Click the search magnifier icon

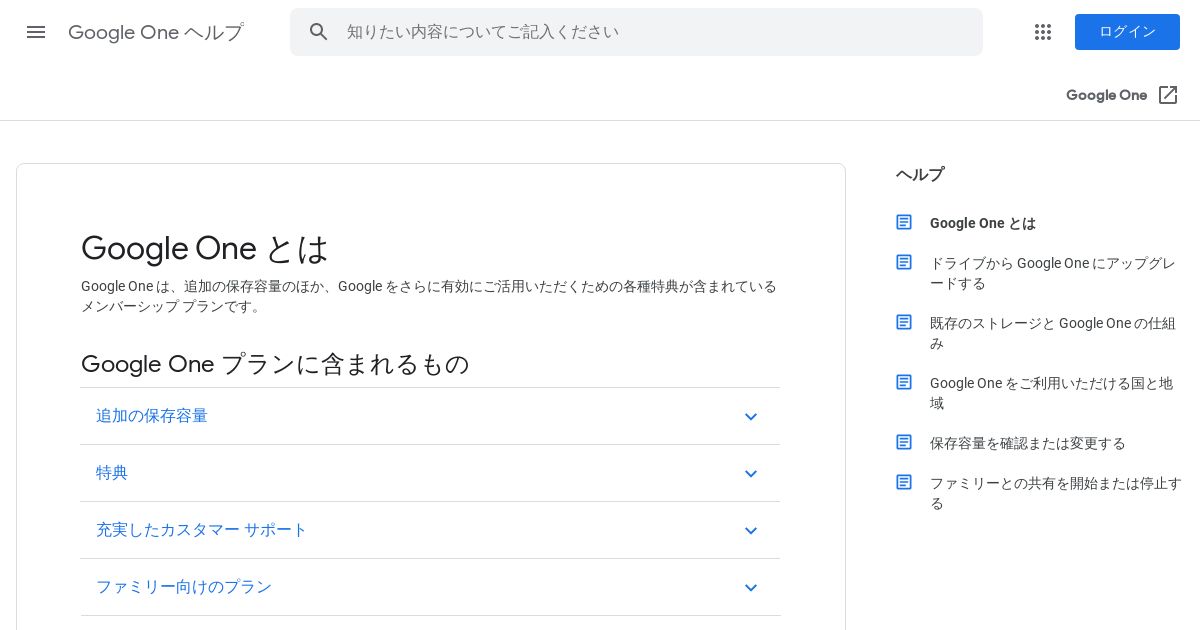pos(319,32)
